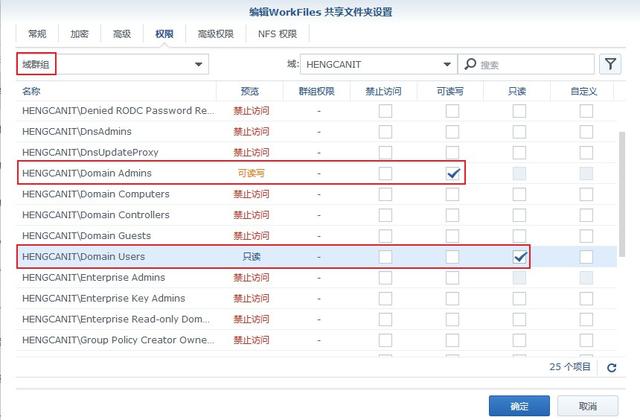Uncheck 只读 for Domain Users

click(x=519, y=257)
